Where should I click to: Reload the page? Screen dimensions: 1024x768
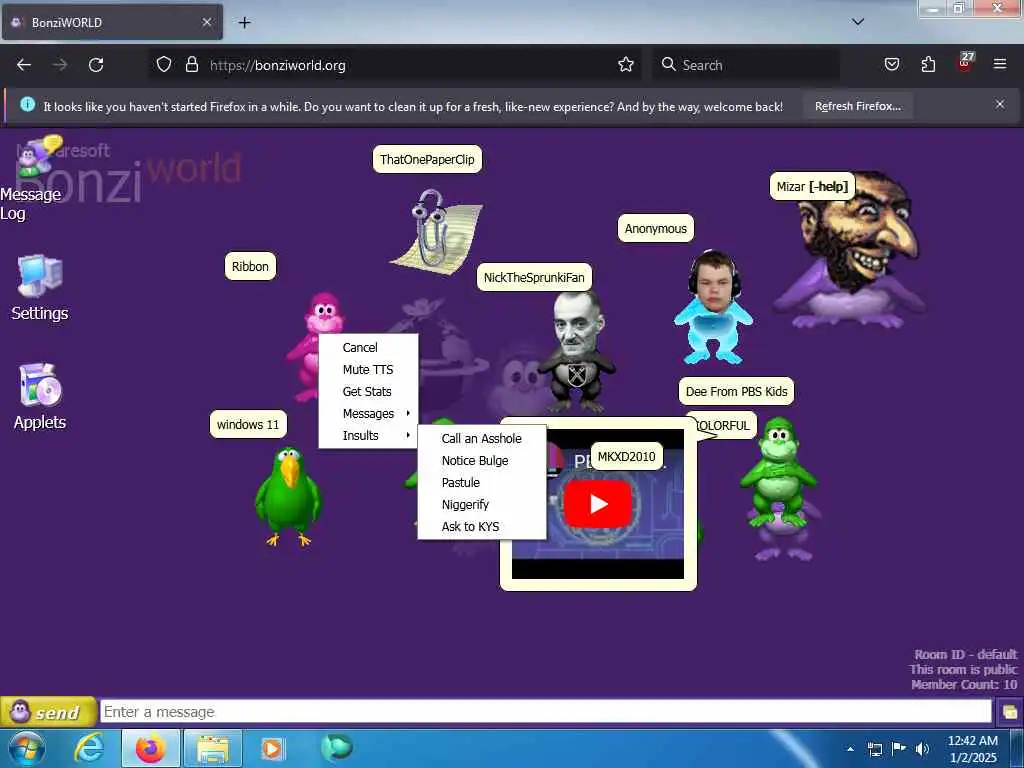(96, 65)
